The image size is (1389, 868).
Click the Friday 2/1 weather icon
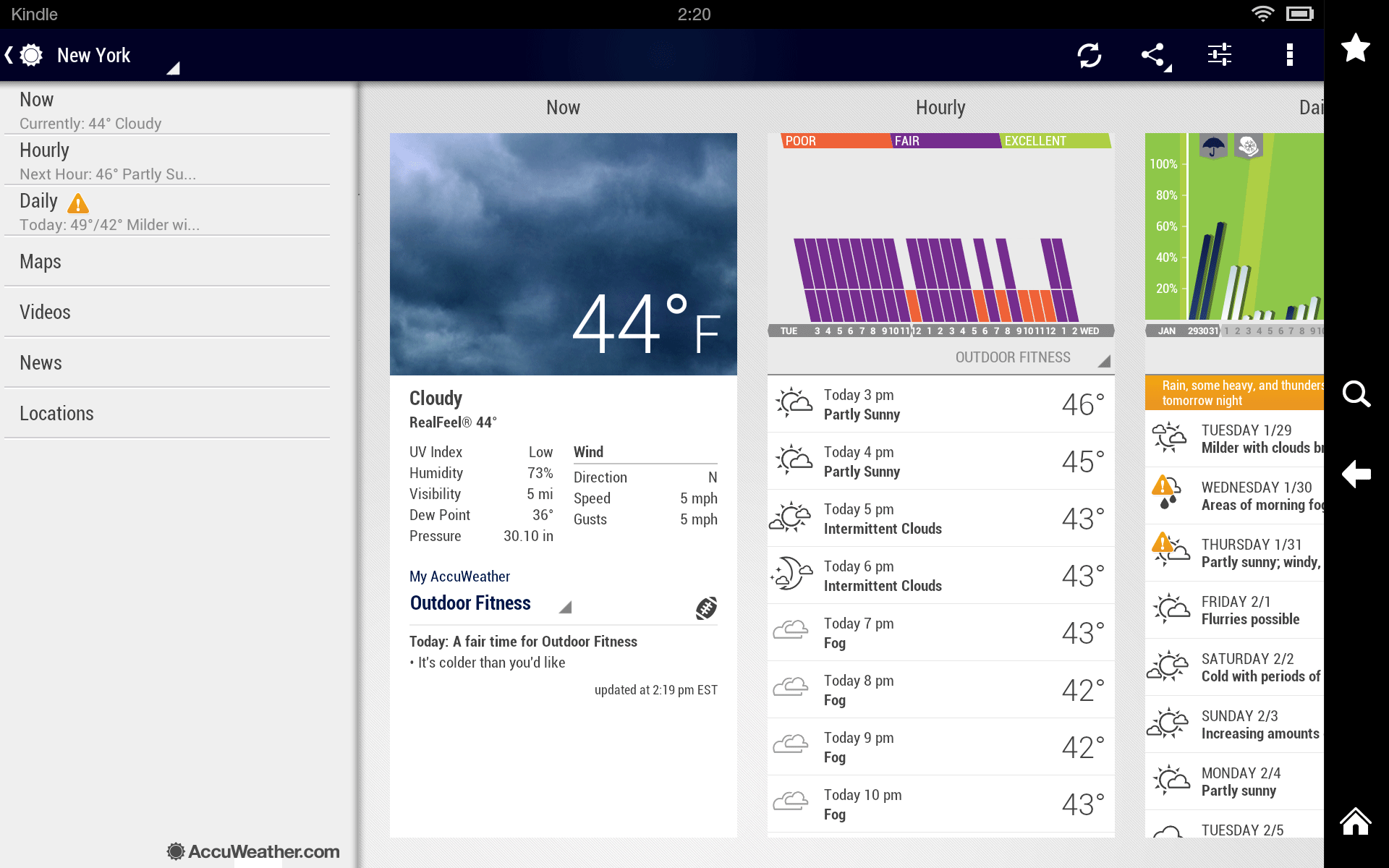[x=1170, y=609]
